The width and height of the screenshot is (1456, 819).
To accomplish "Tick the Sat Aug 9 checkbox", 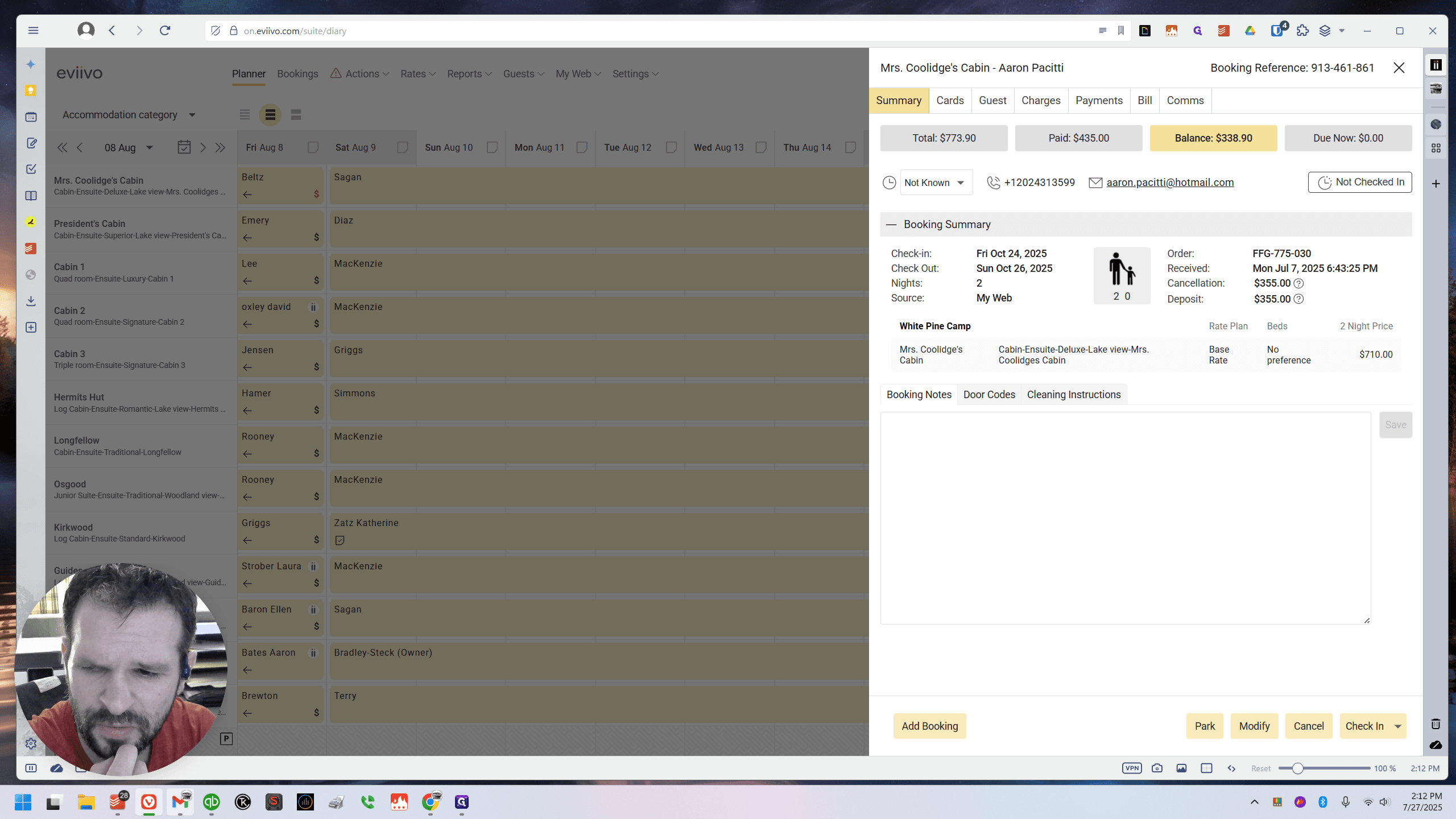I will tap(403, 147).
